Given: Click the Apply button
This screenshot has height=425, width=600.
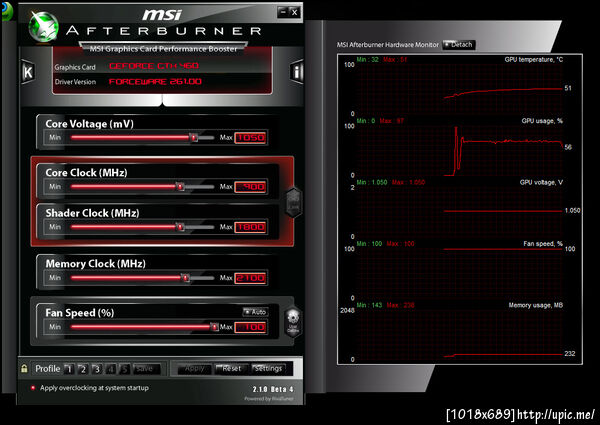Looking at the screenshot, I should tap(195, 369).
